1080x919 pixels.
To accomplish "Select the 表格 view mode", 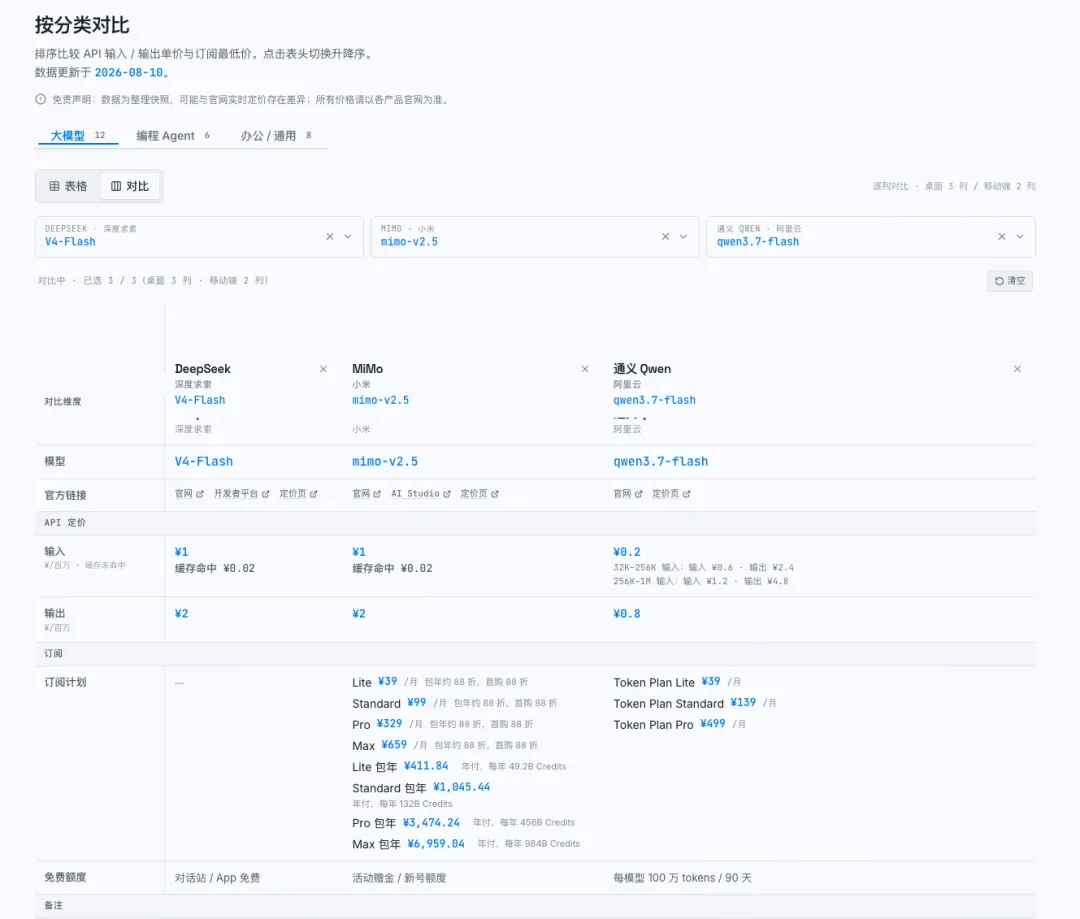I will click(68, 186).
